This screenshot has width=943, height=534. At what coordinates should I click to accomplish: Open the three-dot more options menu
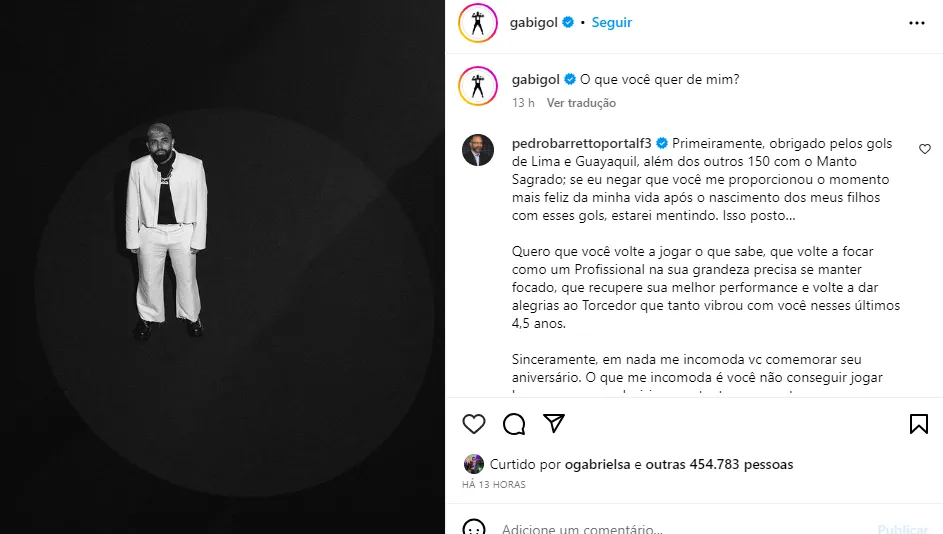[x=917, y=23]
